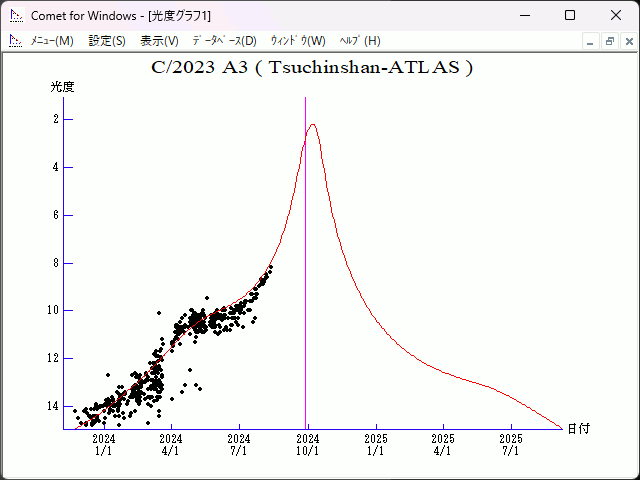Click the Comet app icon in title bar
640x480 pixels.
17,16
